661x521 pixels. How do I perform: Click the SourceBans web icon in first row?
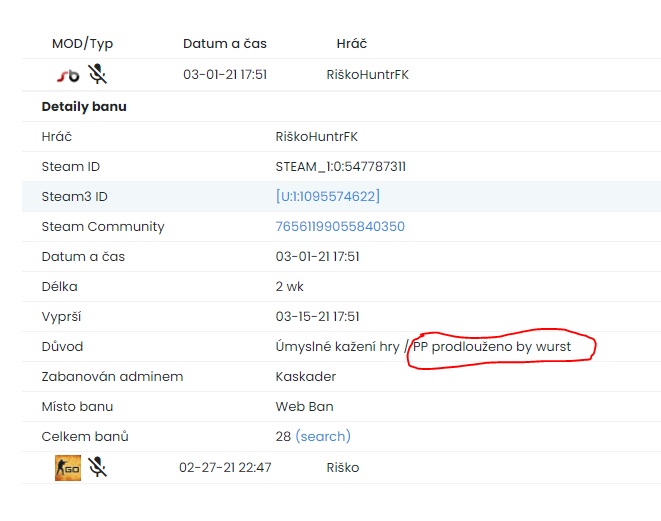(67, 74)
